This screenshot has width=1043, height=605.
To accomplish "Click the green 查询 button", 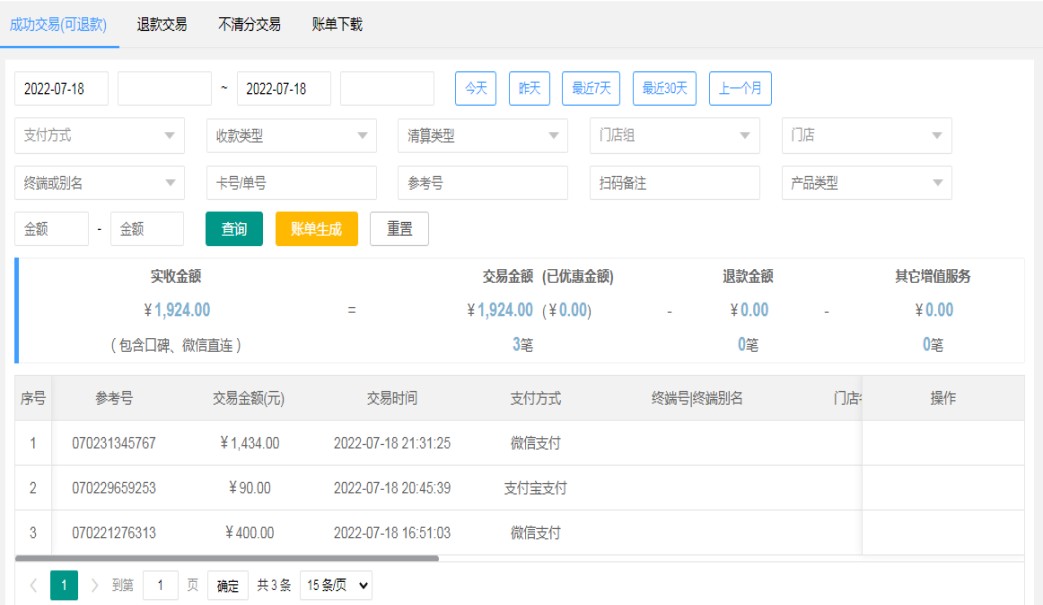I will (x=234, y=229).
